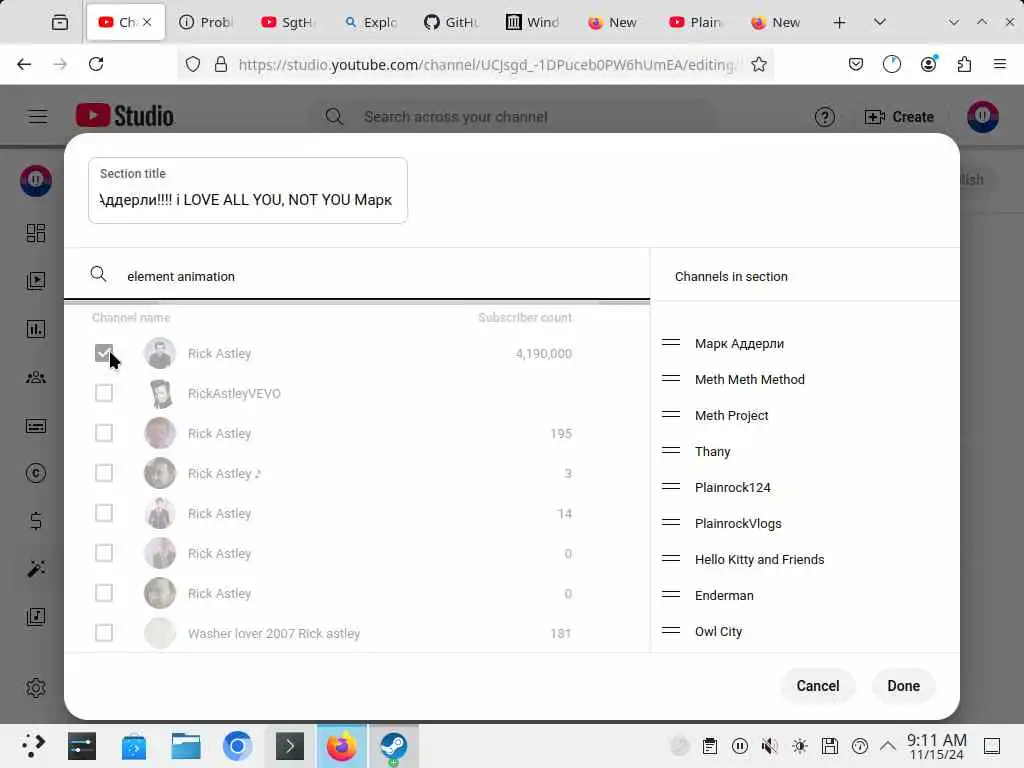Open the Firefox extensions puzzle icon
Image resolution: width=1024 pixels, height=768 pixels.
point(964,64)
